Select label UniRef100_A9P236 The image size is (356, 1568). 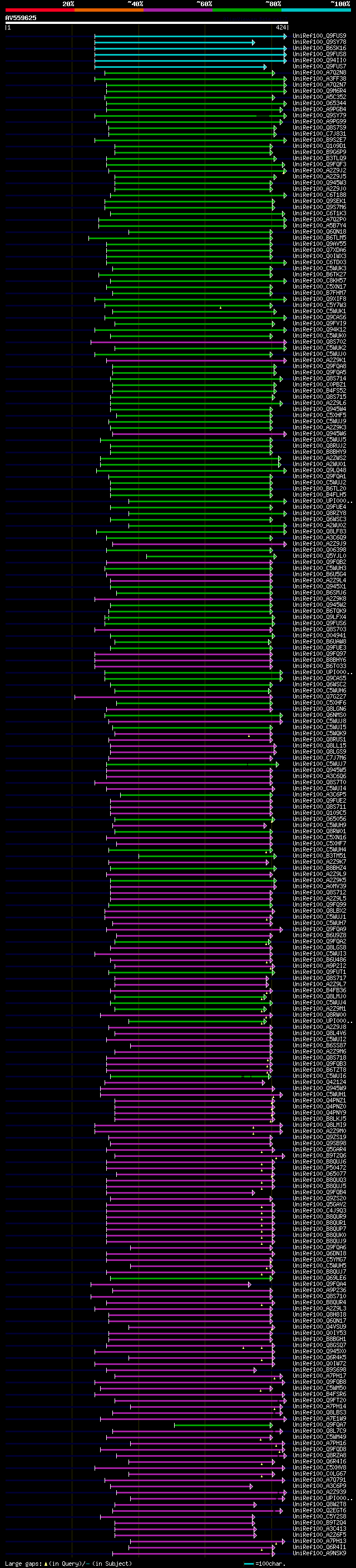pyautogui.click(x=319, y=1290)
